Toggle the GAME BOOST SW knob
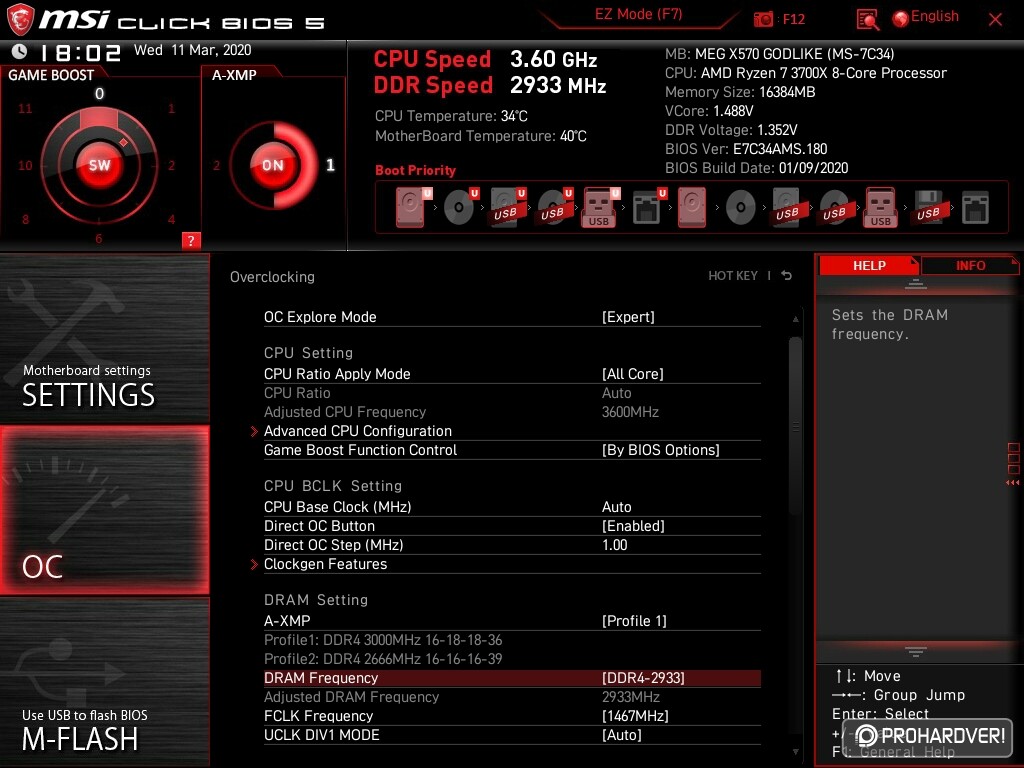 [x=99, y=165]
